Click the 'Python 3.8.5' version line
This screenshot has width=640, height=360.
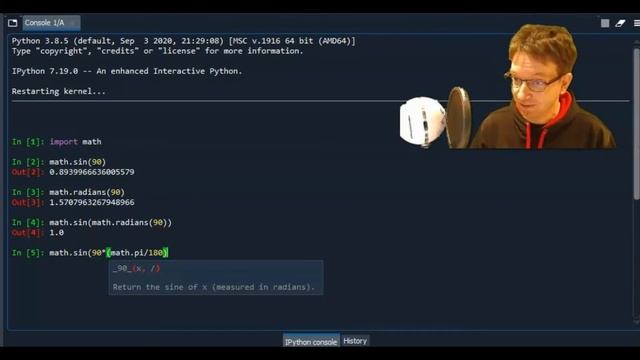(x=184, y=41)
